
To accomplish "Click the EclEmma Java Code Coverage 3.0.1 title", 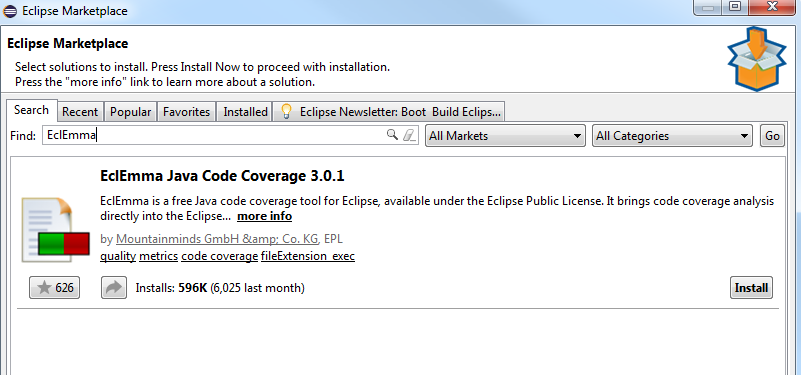I will click(x=222, y=176).
